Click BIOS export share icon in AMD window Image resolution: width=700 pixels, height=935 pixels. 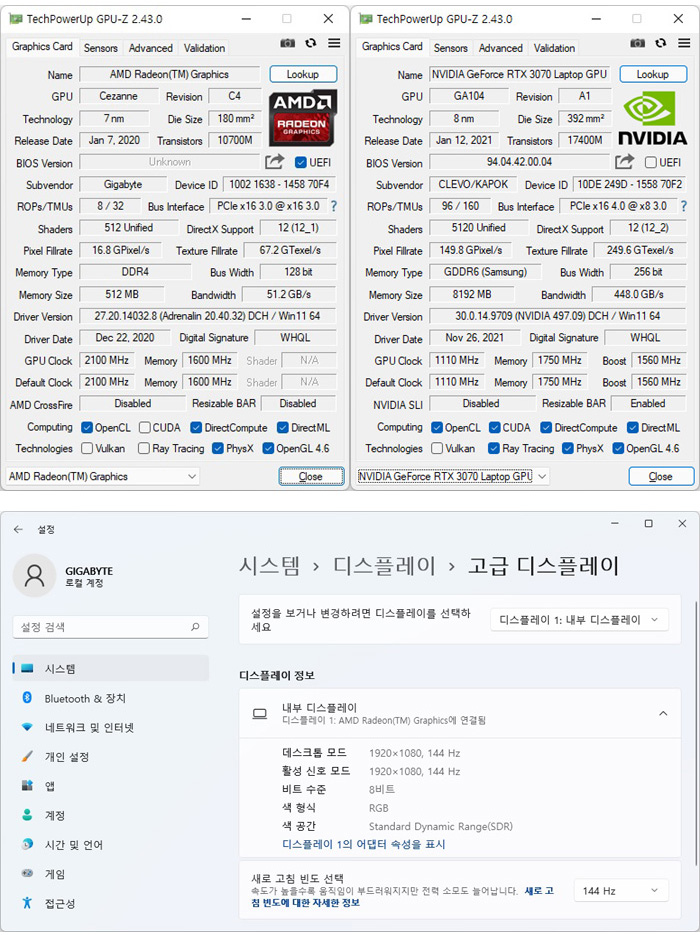[x=274, y=162]
